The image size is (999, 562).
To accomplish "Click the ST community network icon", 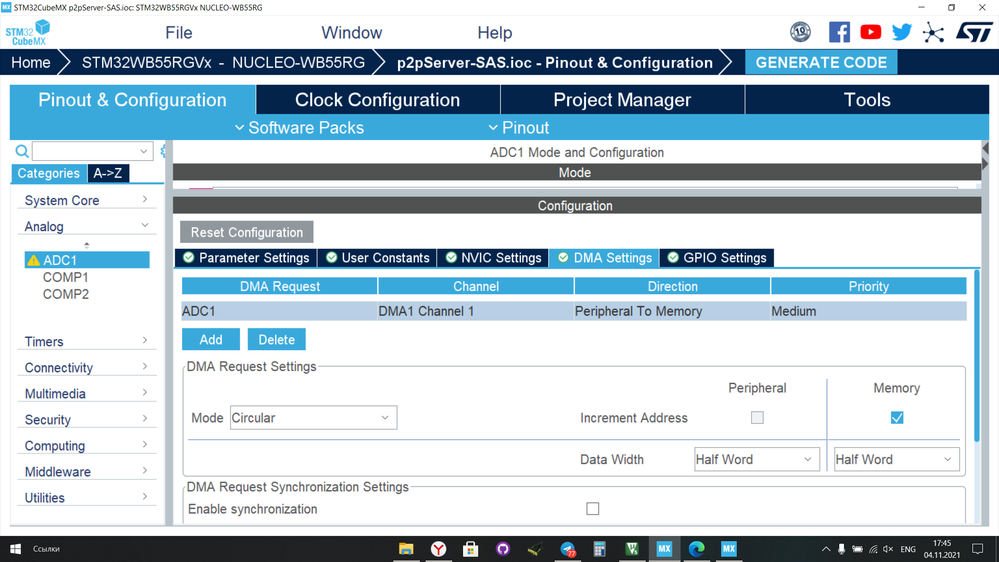I will pos(933,32).
